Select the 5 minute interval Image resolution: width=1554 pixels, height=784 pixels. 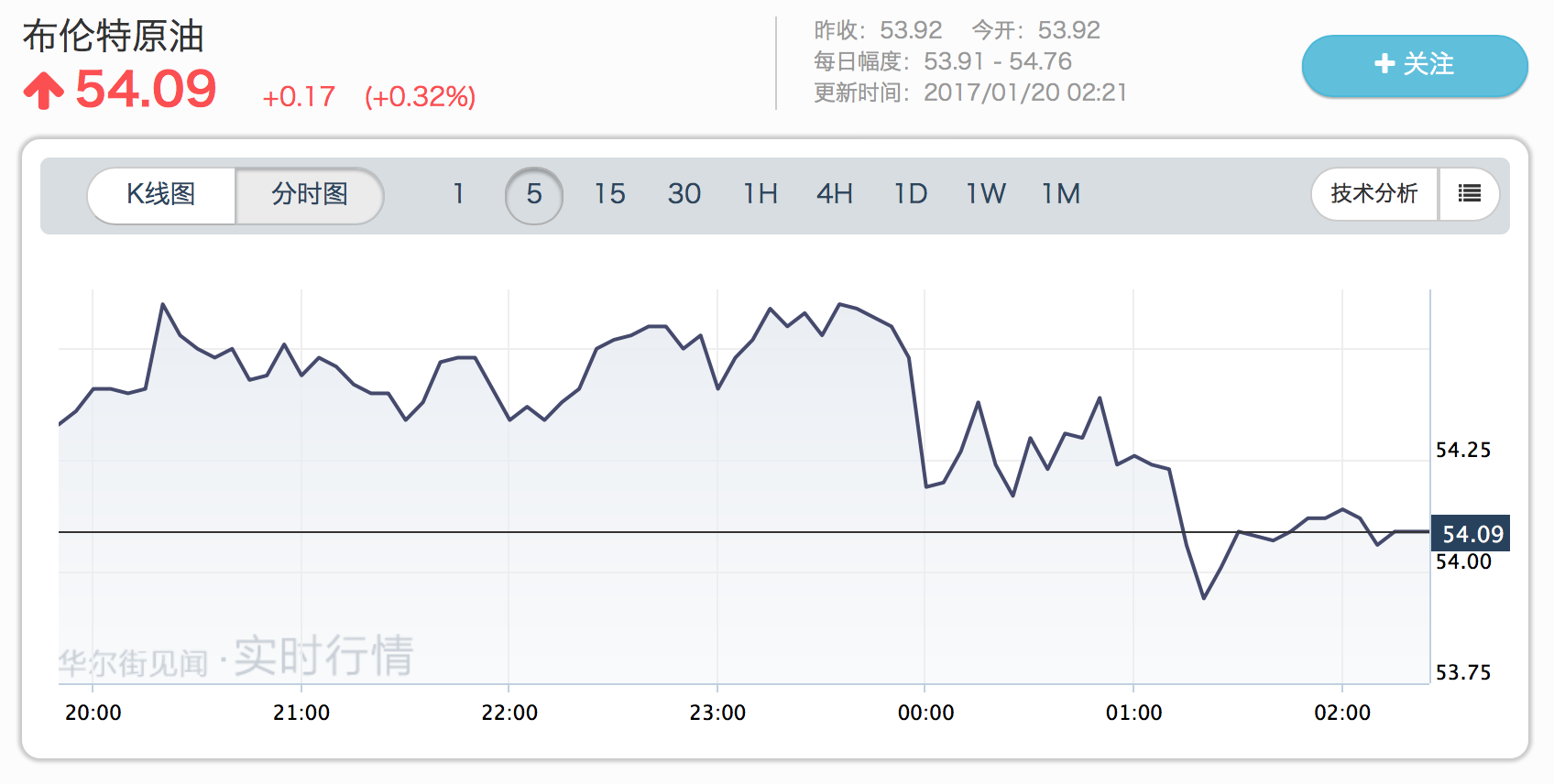pyautogui.click(x=534, y=194)
